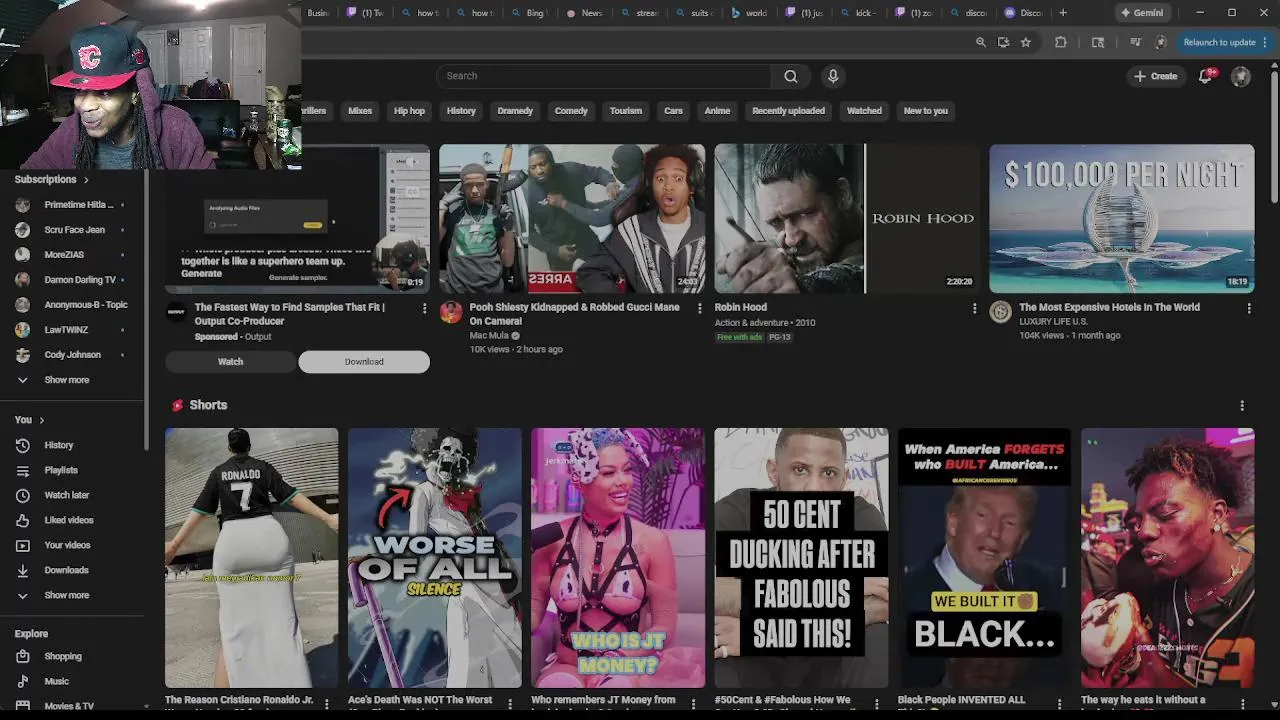Select the Hip hop filter chip

coord(409,111)
